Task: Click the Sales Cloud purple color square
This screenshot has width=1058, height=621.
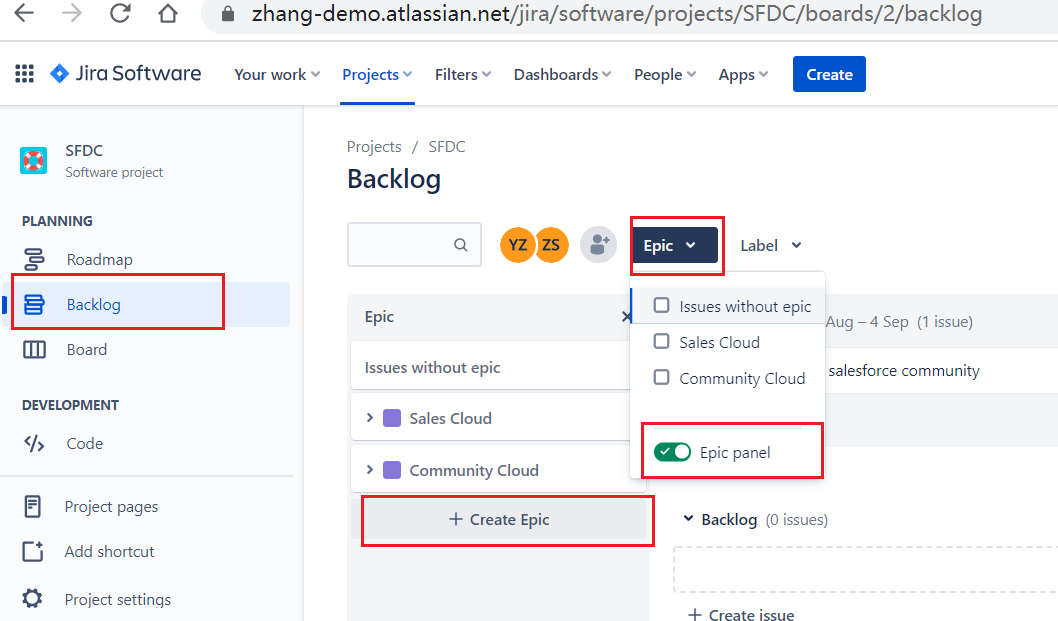Action: click(392, 418)
